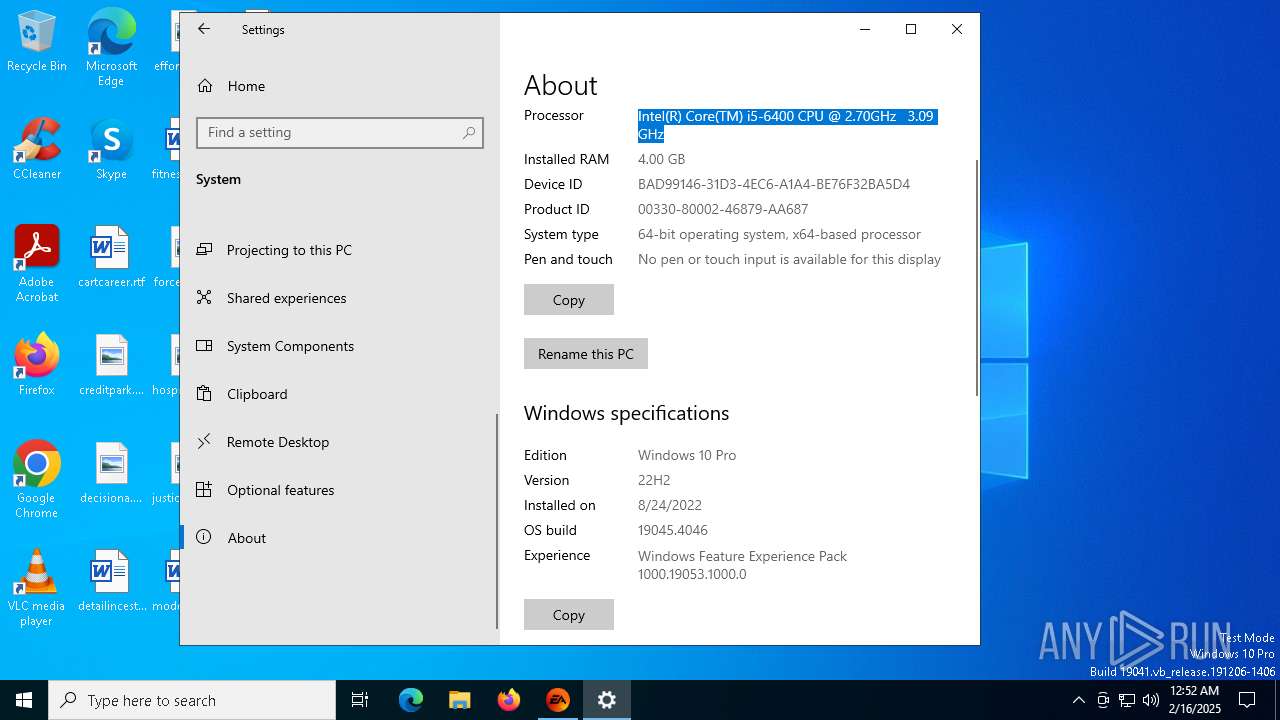Select Skype desktop icon
This screenshot has width=1280, height=720.
point(111,150)
